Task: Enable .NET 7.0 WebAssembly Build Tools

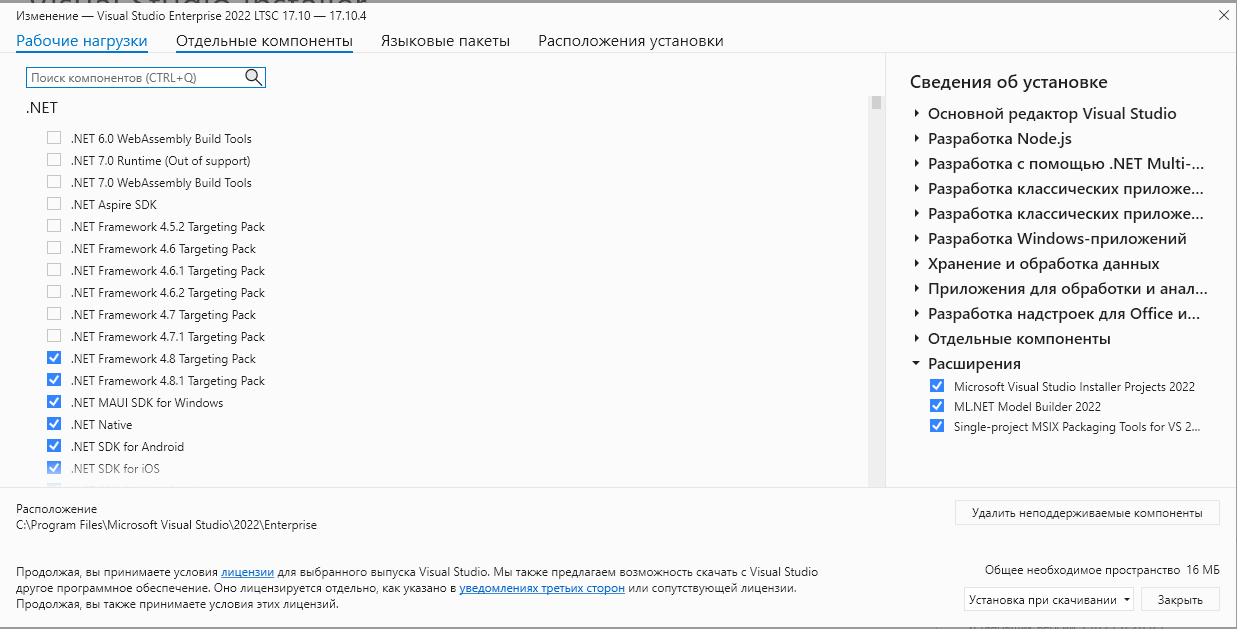Action: tap(54, 182)
